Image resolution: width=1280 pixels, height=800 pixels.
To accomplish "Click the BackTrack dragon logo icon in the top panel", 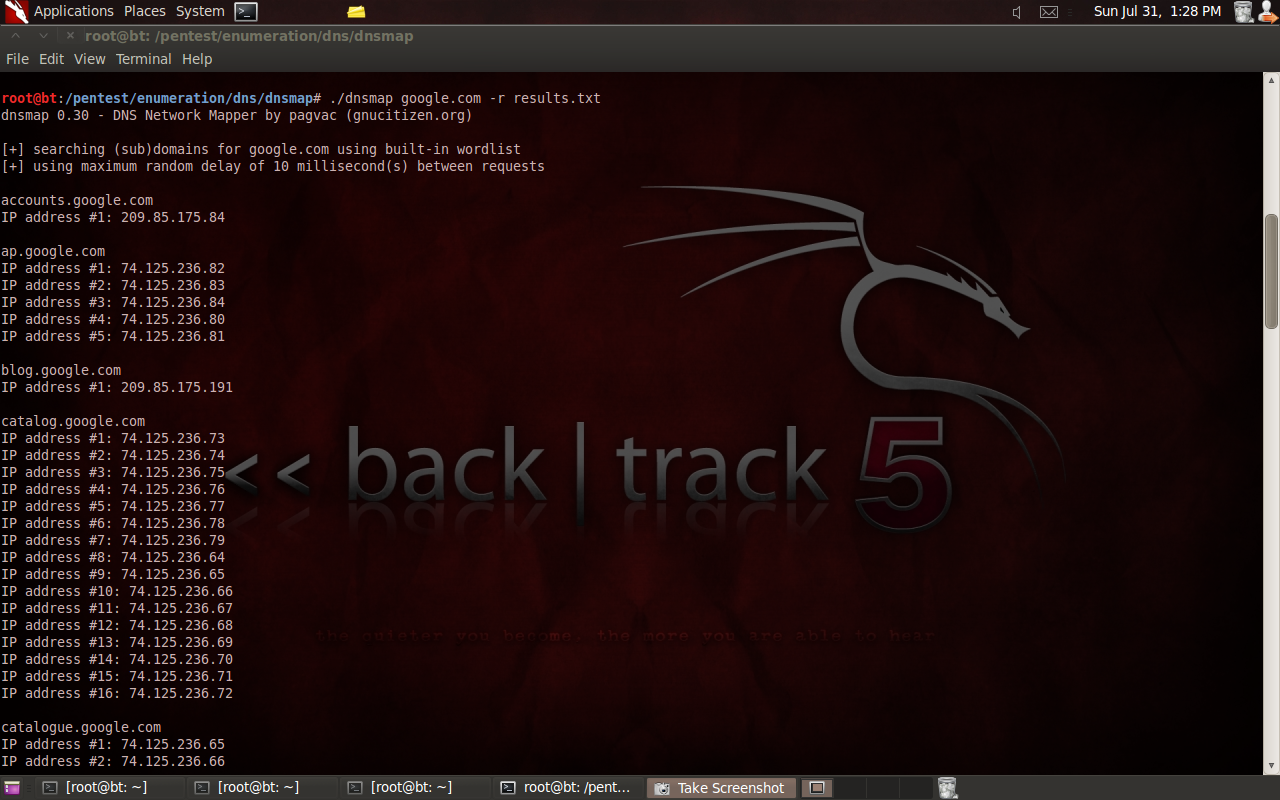I will pyautogui.click(x=16, y=12).
